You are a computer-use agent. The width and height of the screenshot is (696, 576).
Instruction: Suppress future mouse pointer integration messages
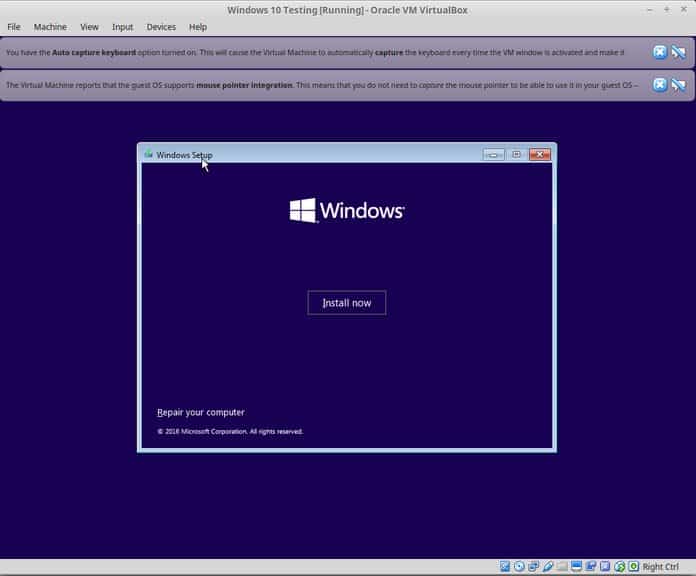678,85
